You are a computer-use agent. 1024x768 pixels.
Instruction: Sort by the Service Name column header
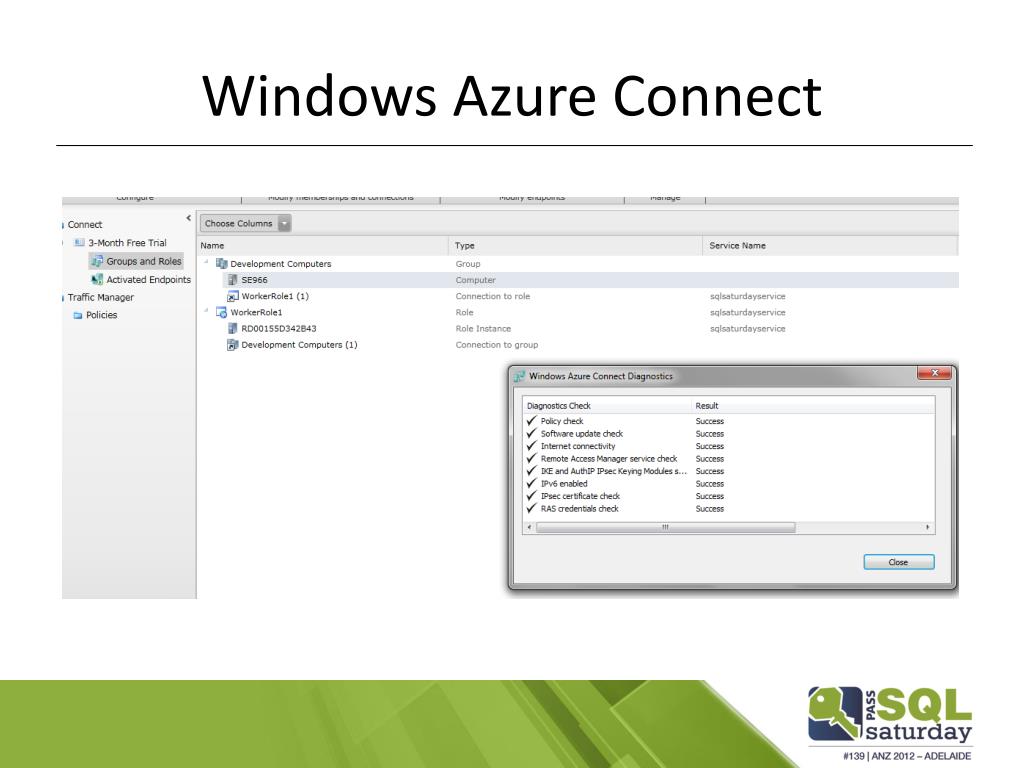[830, 246]
